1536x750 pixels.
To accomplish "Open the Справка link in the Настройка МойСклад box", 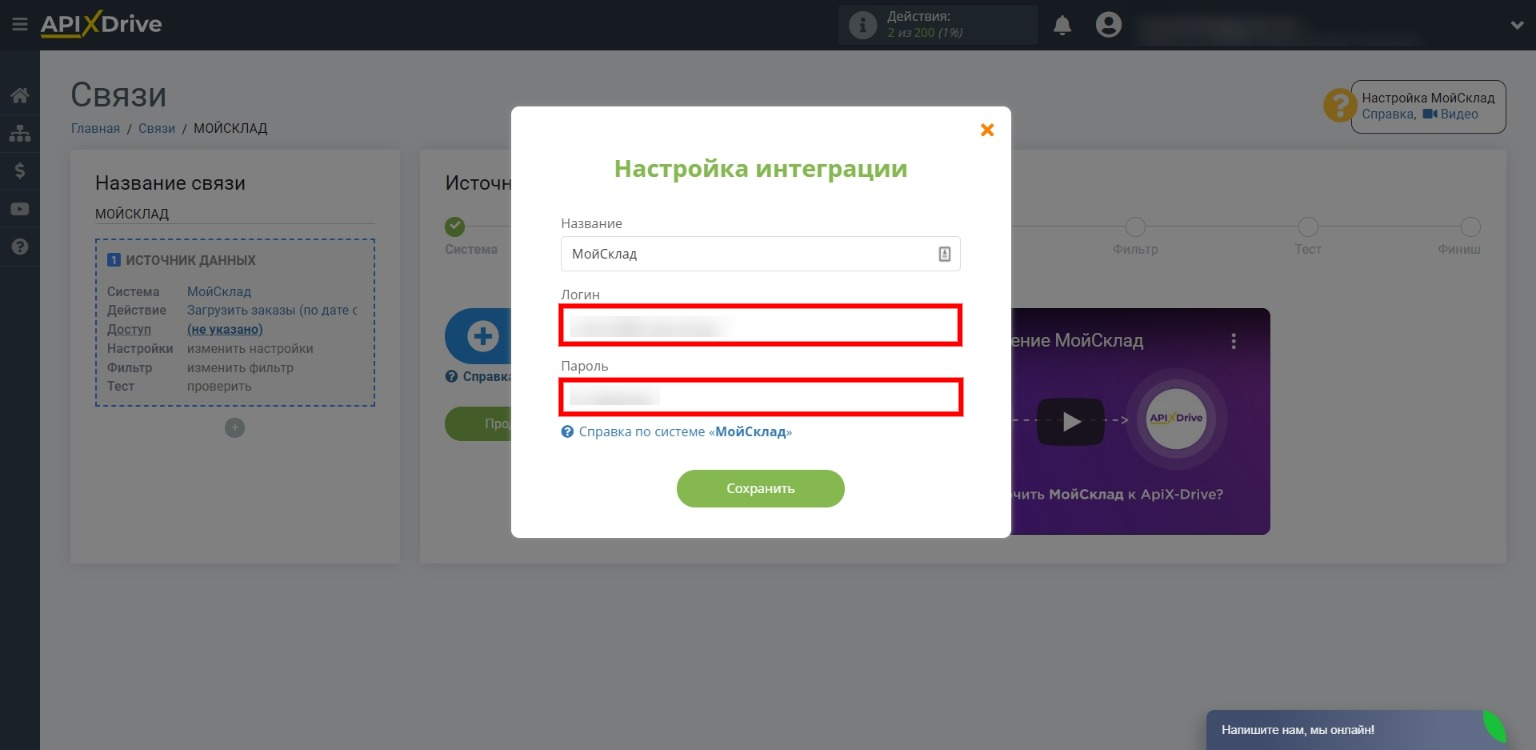I will click(1387, 114).
